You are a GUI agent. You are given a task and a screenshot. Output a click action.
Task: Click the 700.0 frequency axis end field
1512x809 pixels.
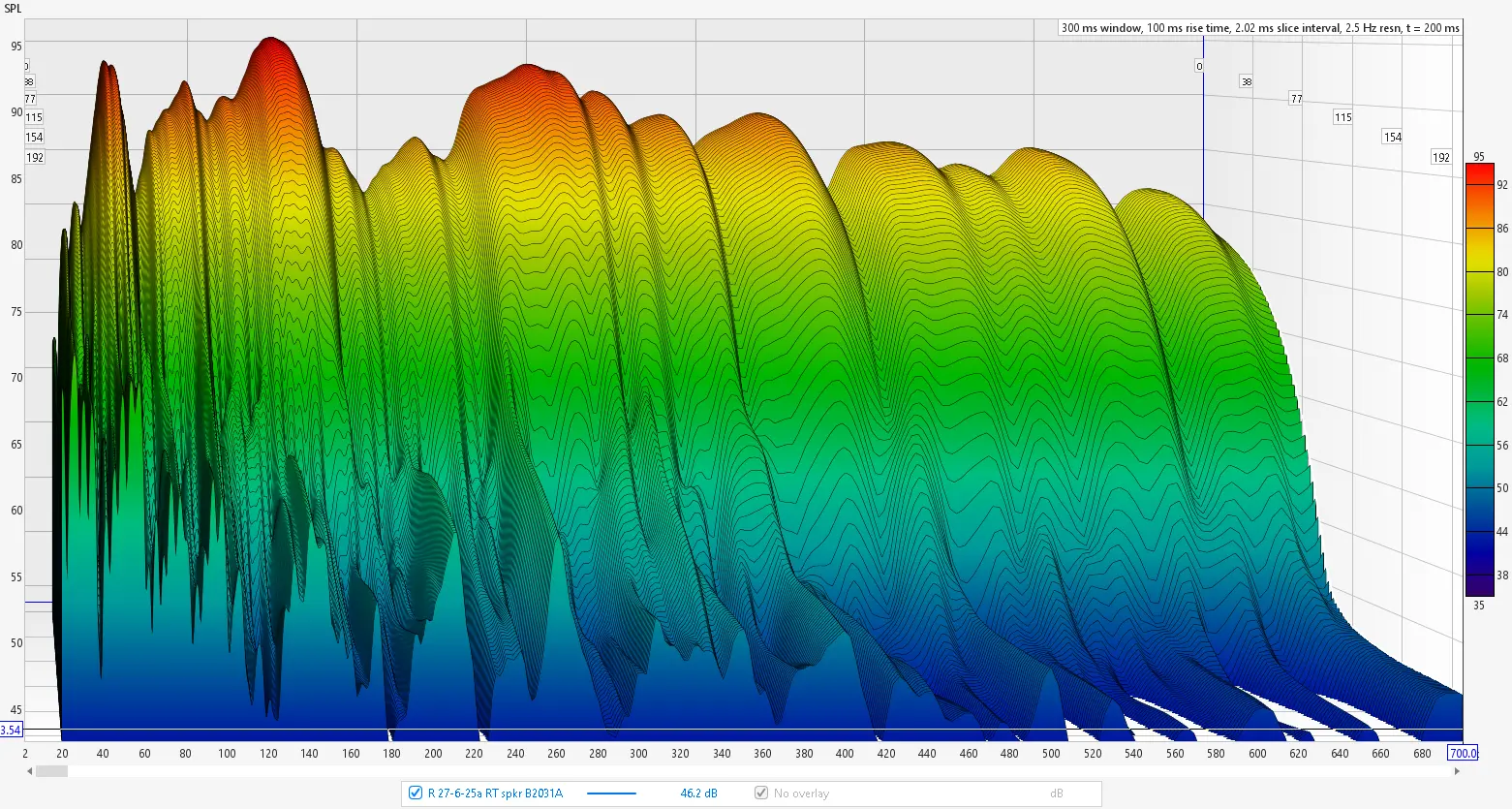1463,753
